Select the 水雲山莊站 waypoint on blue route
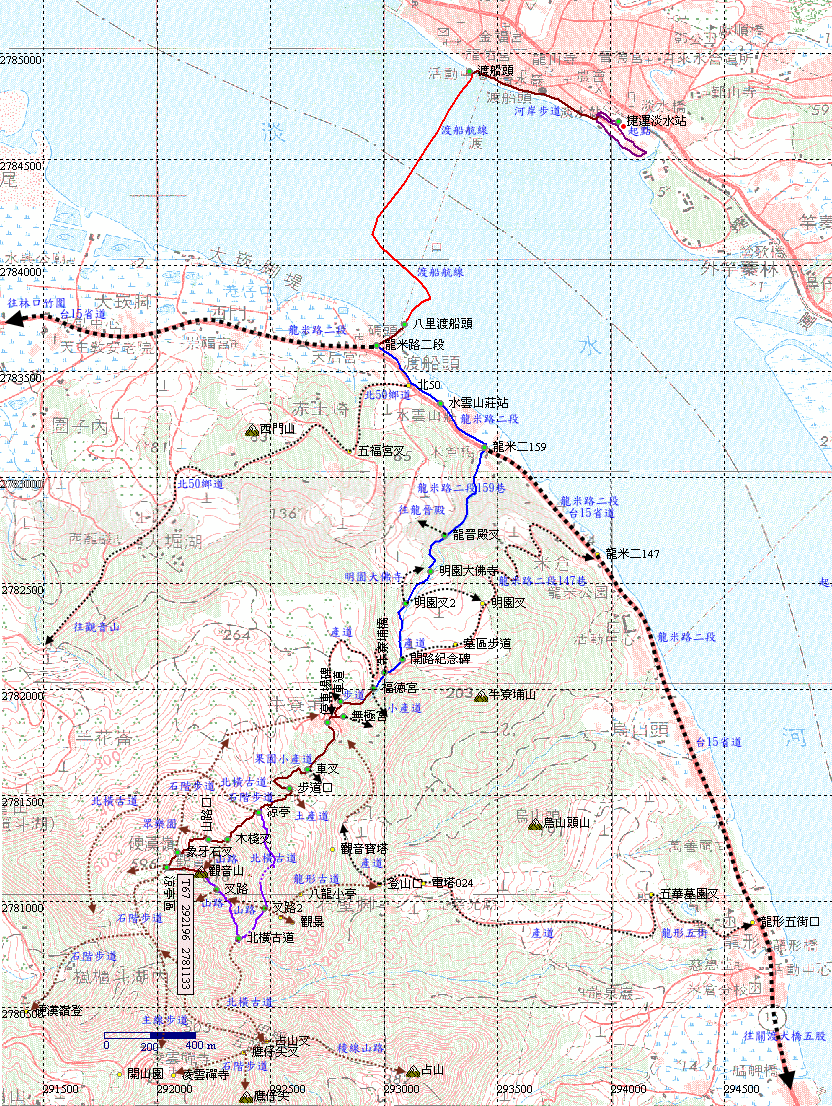 (440, 402)
